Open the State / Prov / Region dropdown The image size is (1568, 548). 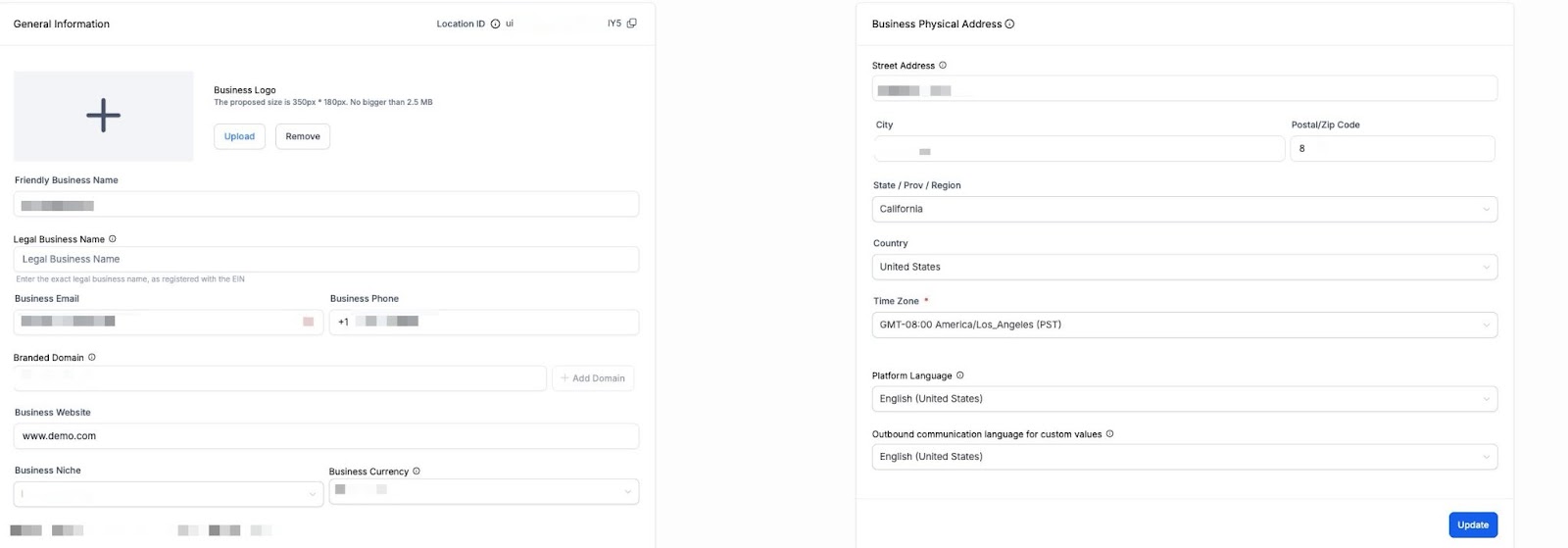click(x=1184, y=209)
